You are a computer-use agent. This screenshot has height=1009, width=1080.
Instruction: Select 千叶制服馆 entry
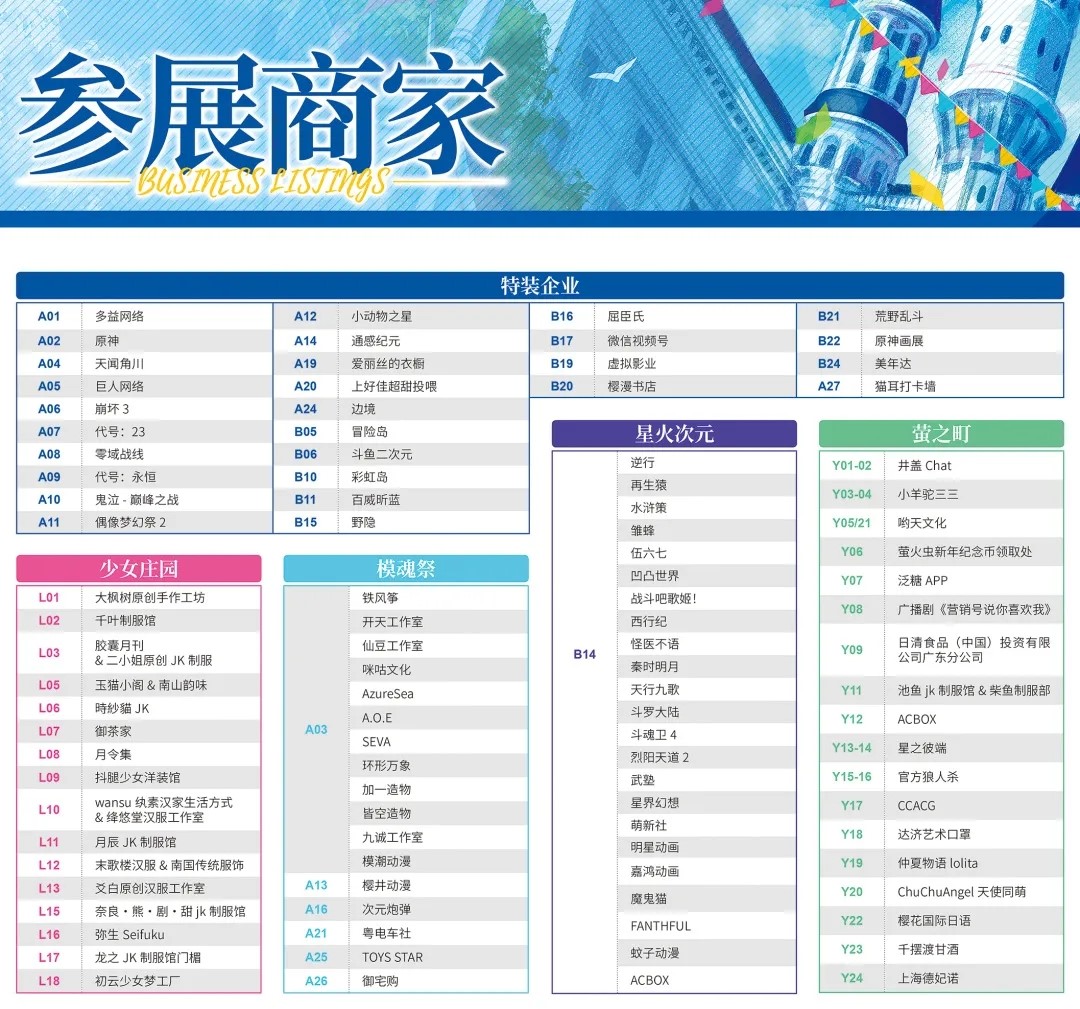click(x=125, y=621)
